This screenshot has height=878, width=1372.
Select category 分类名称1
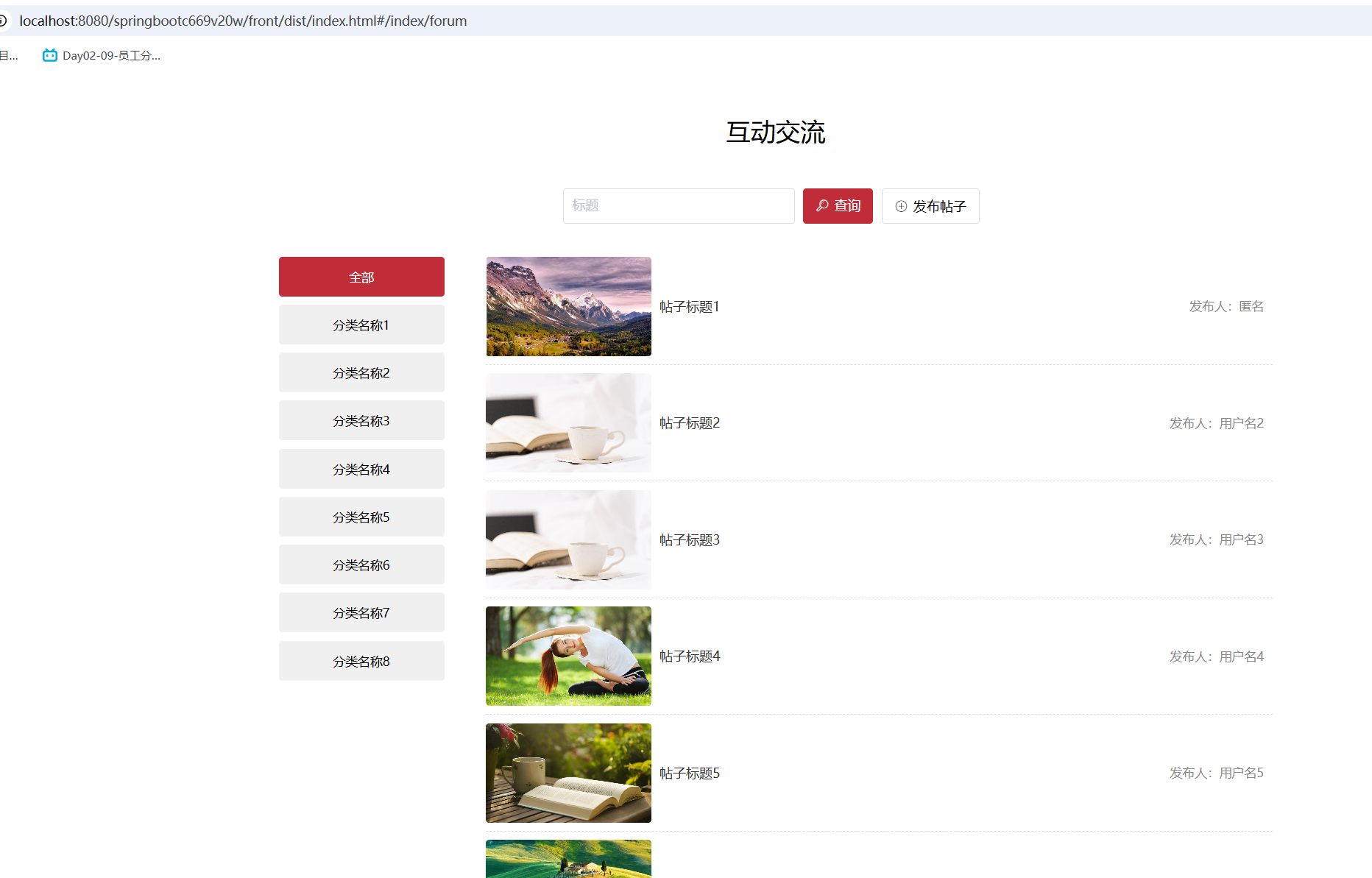(361, 325)
